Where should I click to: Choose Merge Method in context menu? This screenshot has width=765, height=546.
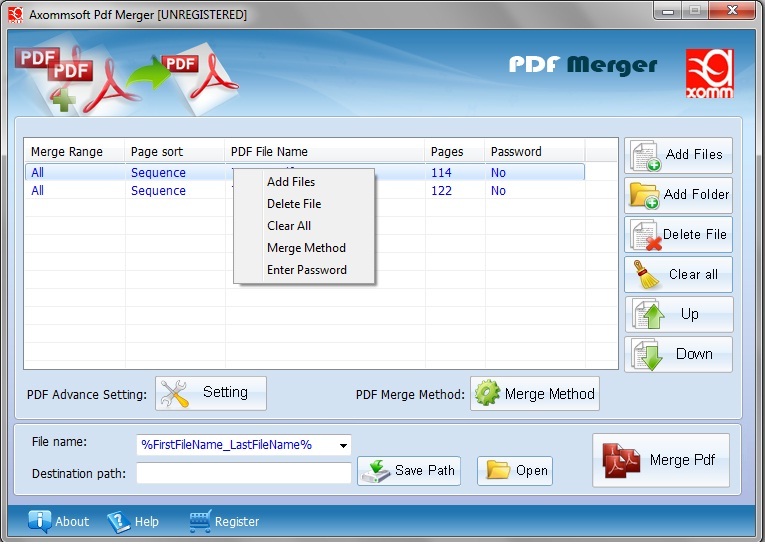coord(306,248)
